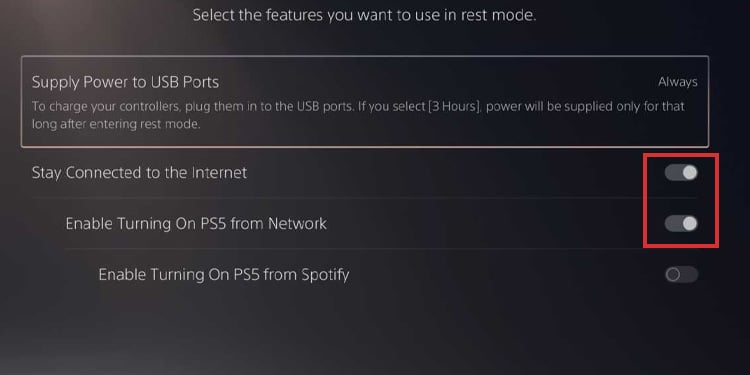Click the USB controller charging description paragraph

tap(358, 115)
